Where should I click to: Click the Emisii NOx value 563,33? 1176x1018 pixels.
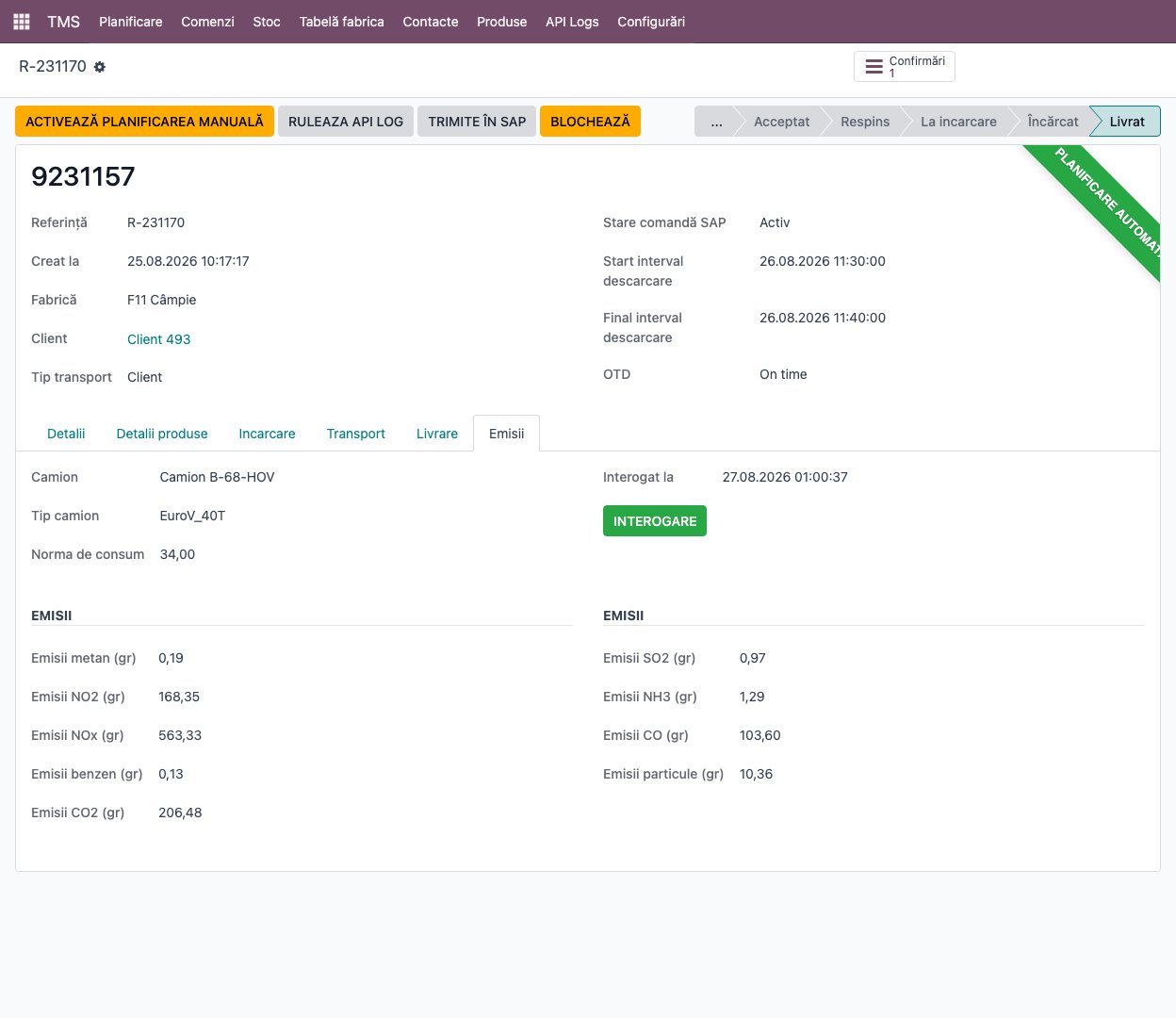(180, 735)
